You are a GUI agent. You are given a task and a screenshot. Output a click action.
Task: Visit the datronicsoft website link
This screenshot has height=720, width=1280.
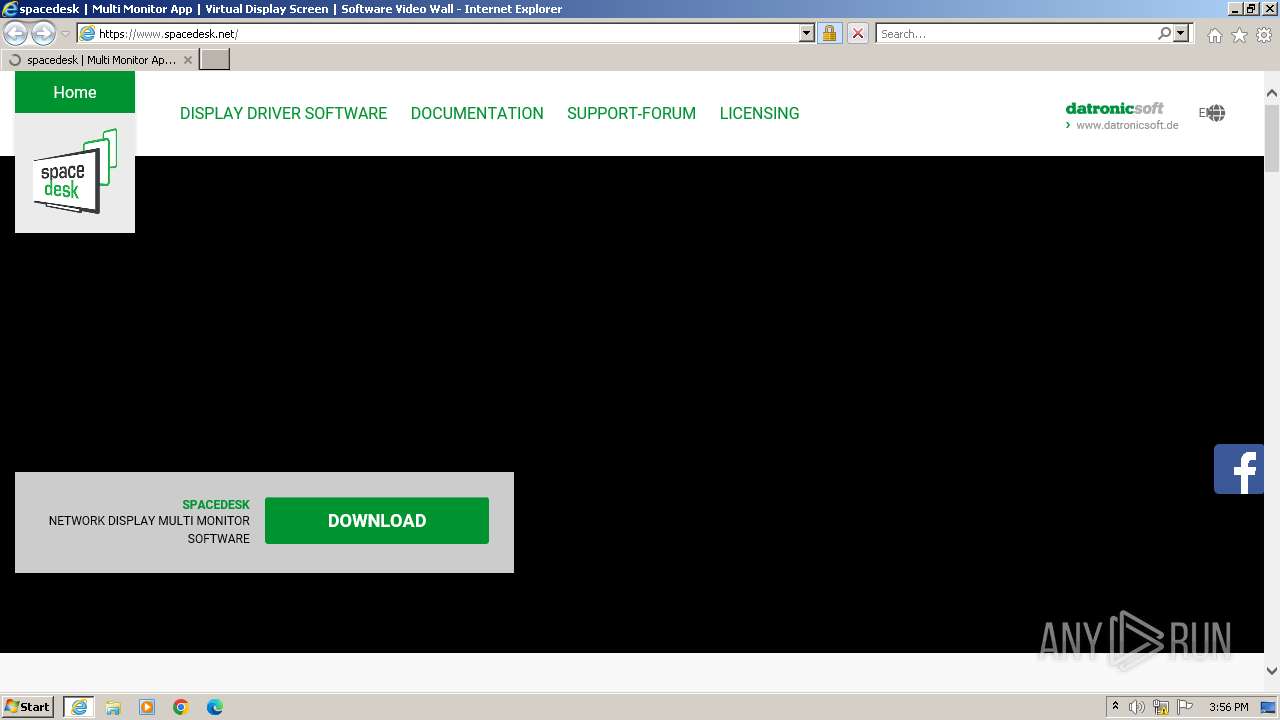[x=1122, y=116]
